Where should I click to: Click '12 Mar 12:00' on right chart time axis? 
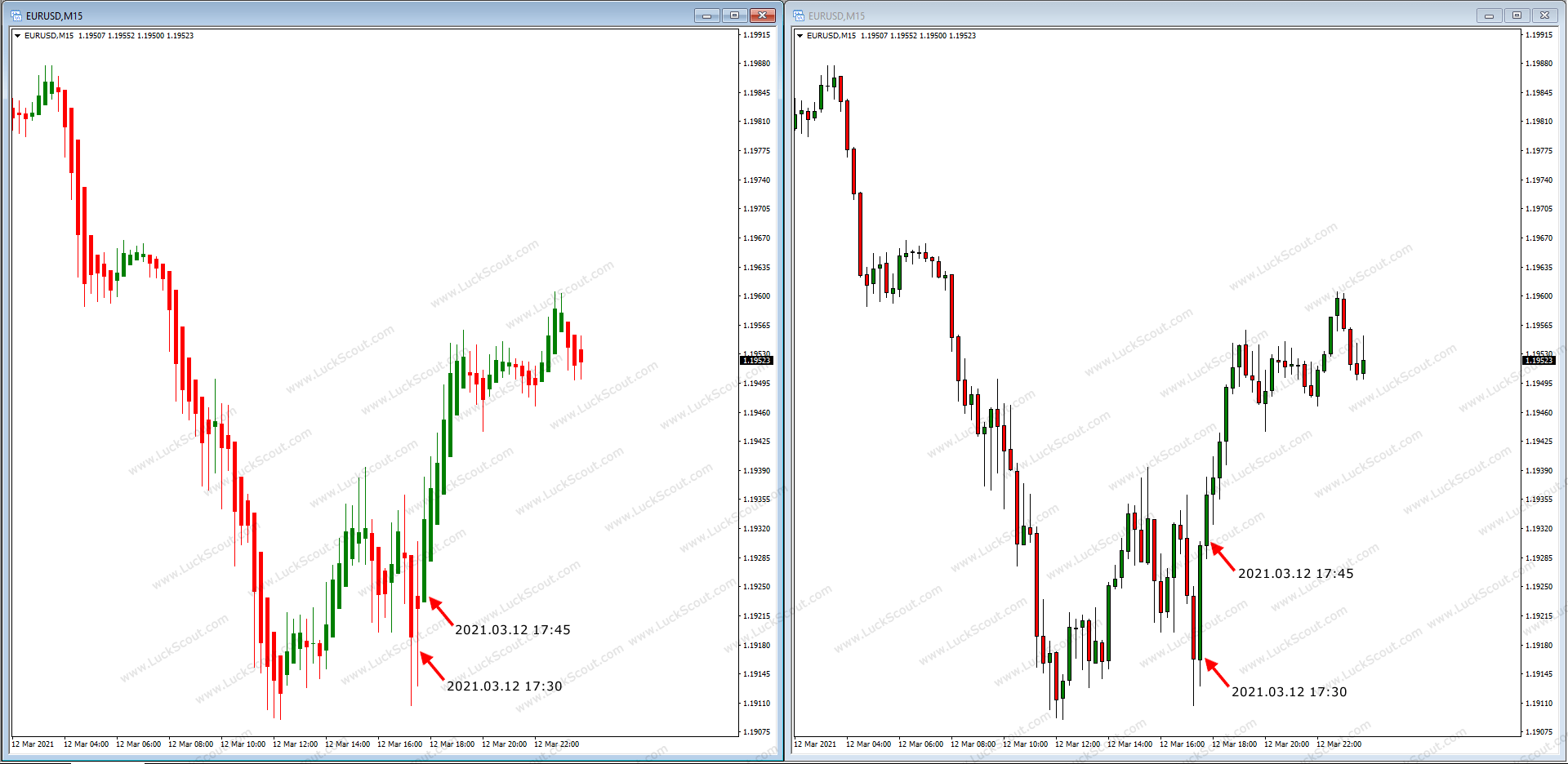coord(1077,744)
